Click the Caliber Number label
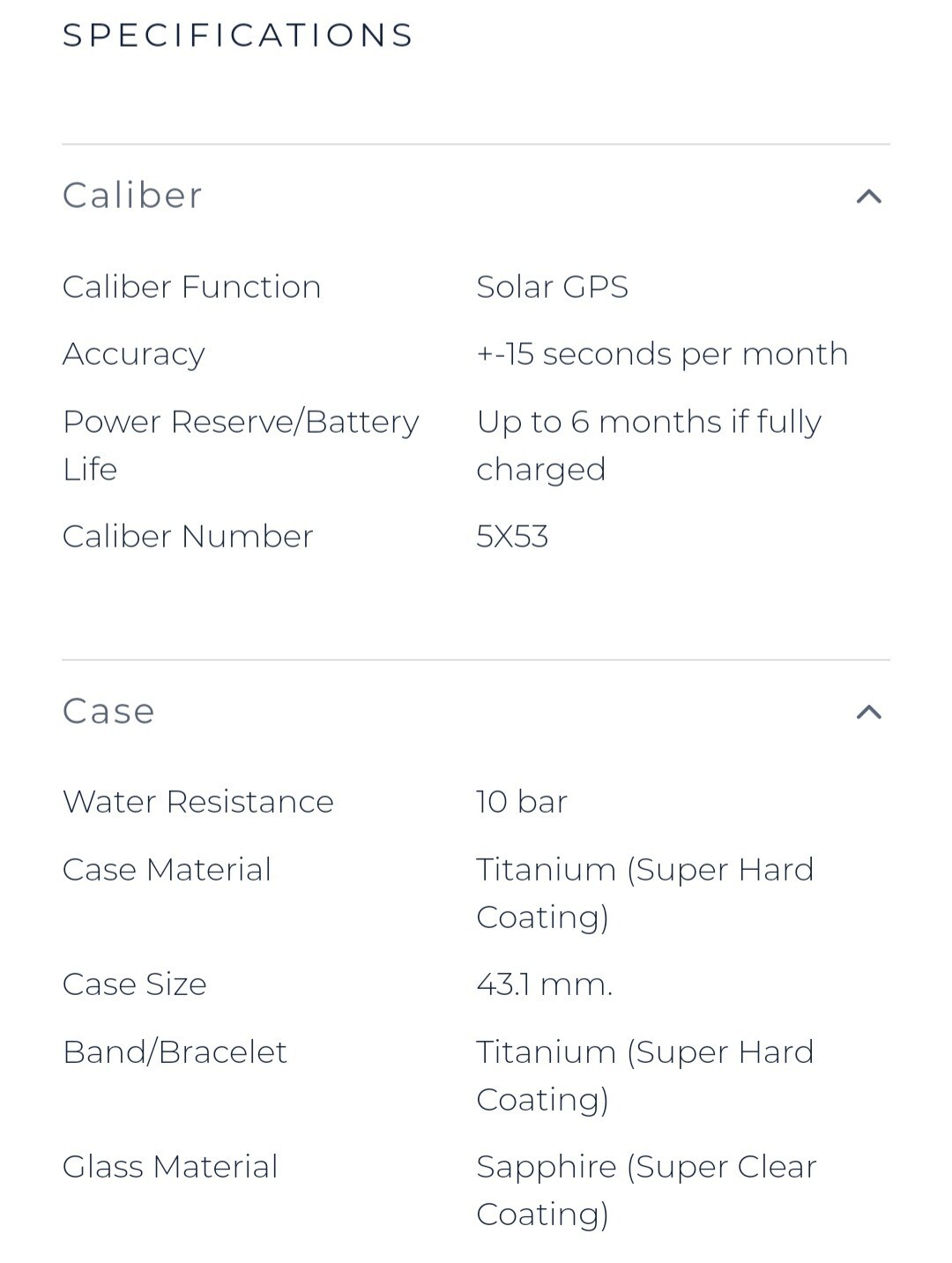 point(189,536)
